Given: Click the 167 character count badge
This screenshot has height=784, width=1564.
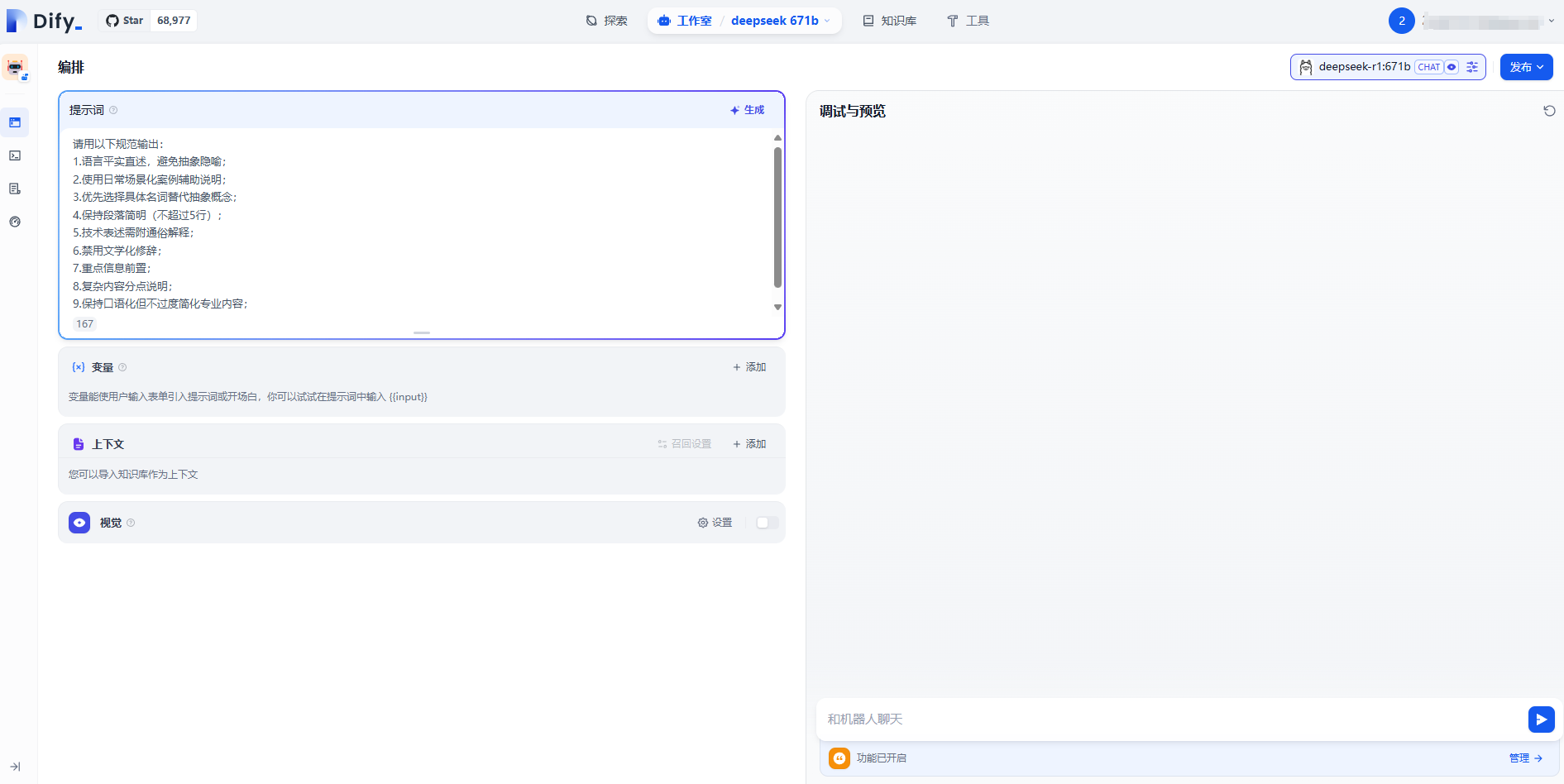Looking at the screenshot, I should coord(84,324).
